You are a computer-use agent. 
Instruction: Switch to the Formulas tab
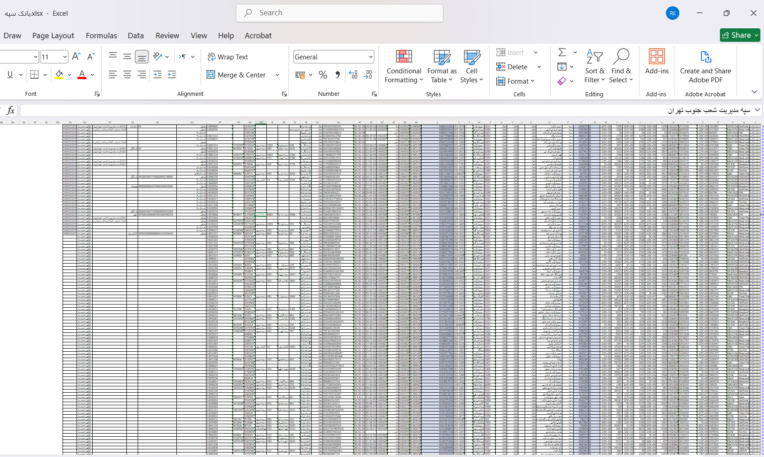click(101, 36)
